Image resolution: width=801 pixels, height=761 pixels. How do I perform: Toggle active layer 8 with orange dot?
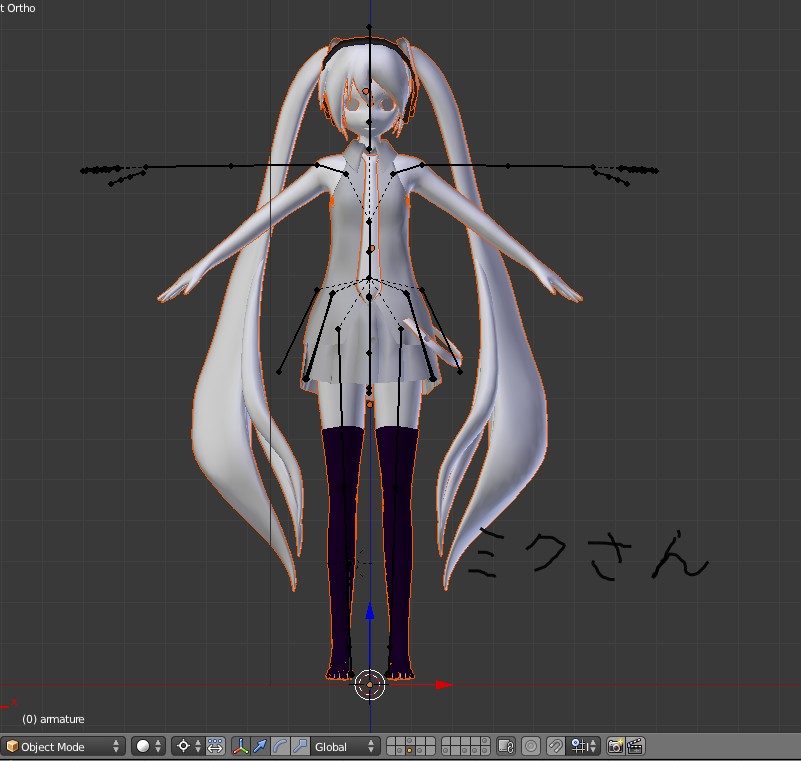pos(410,750)
